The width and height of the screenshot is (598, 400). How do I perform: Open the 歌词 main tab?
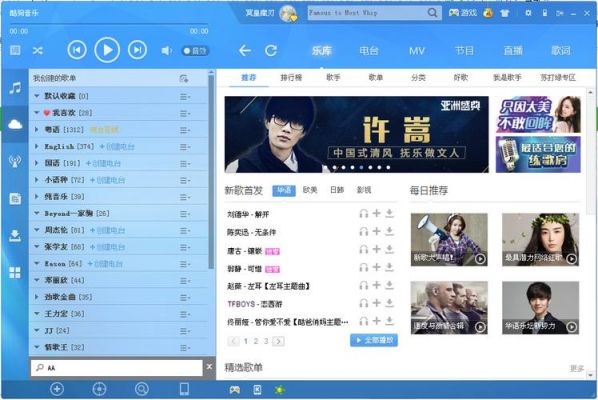(561, 50)
